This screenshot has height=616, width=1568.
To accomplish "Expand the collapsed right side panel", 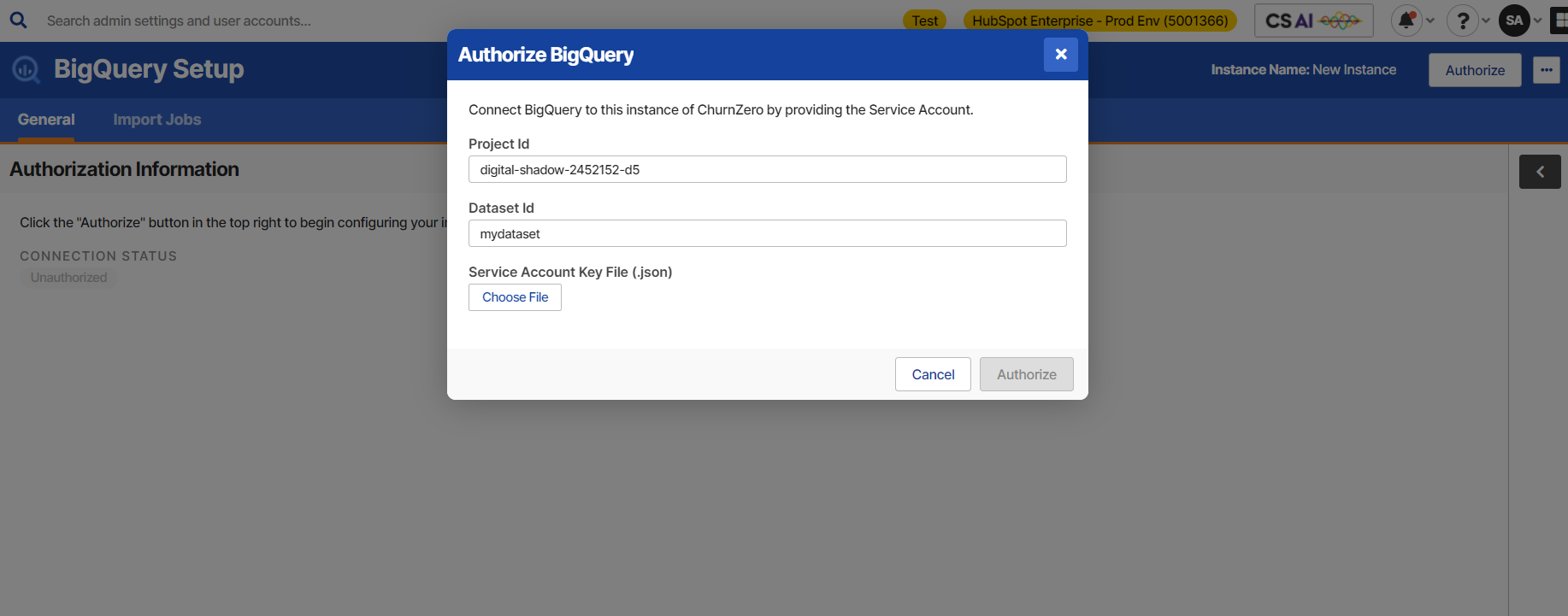I will [x=1540, y=172].
